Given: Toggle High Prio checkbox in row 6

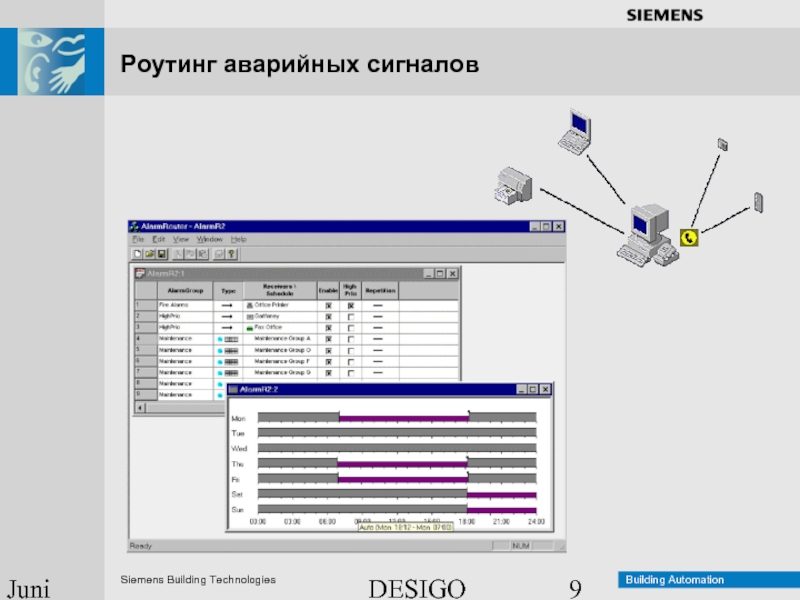Looking at the screenshot, I should pyautogui.click(x=351, y=362).
